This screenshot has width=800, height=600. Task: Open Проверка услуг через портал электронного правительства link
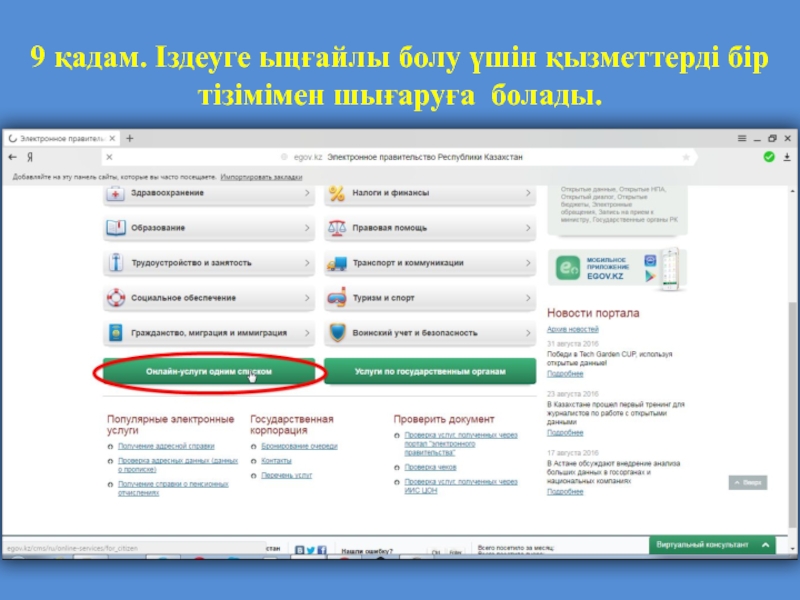coord(461,443)
